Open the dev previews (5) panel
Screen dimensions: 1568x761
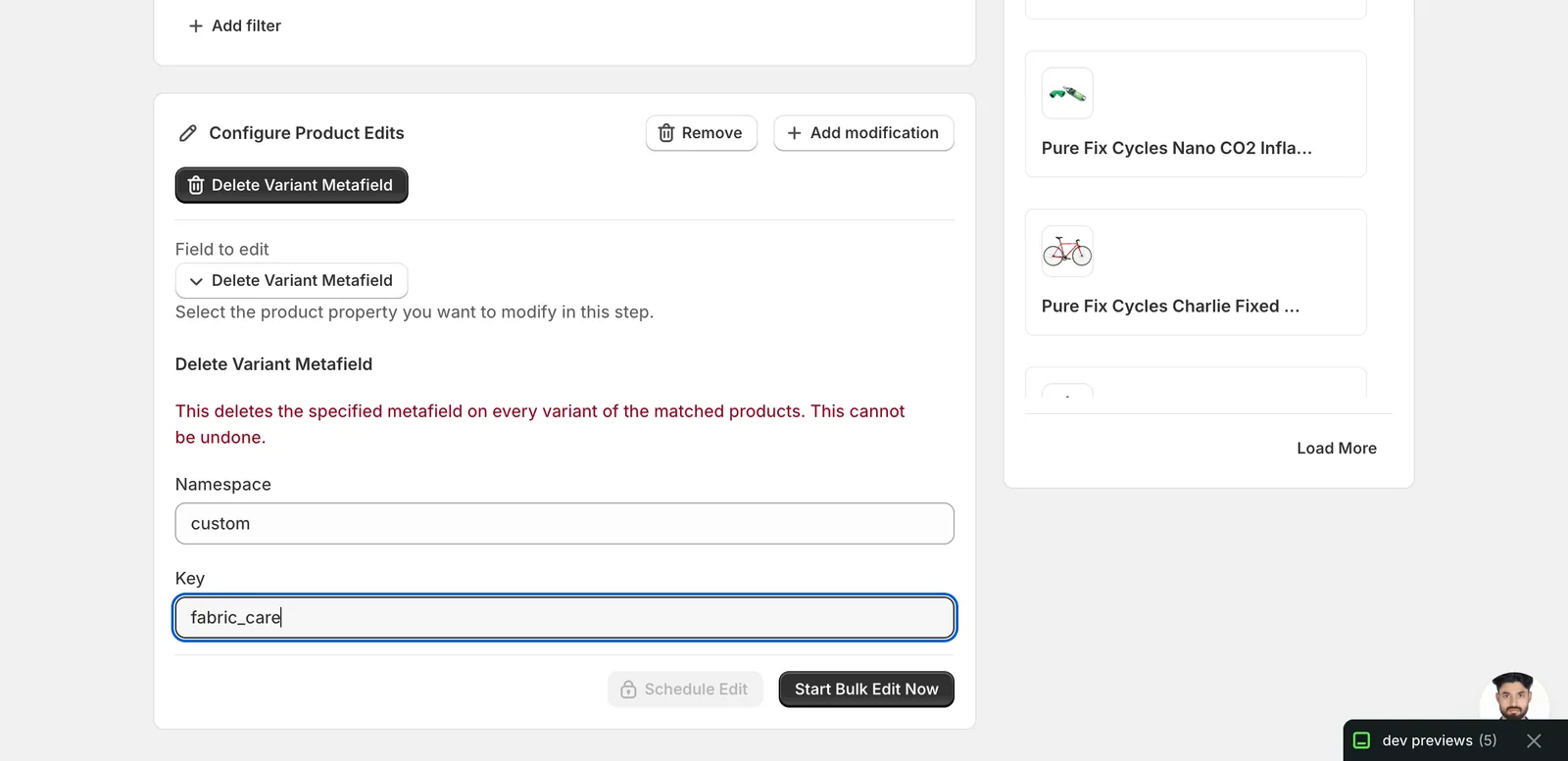(1439, 740)
